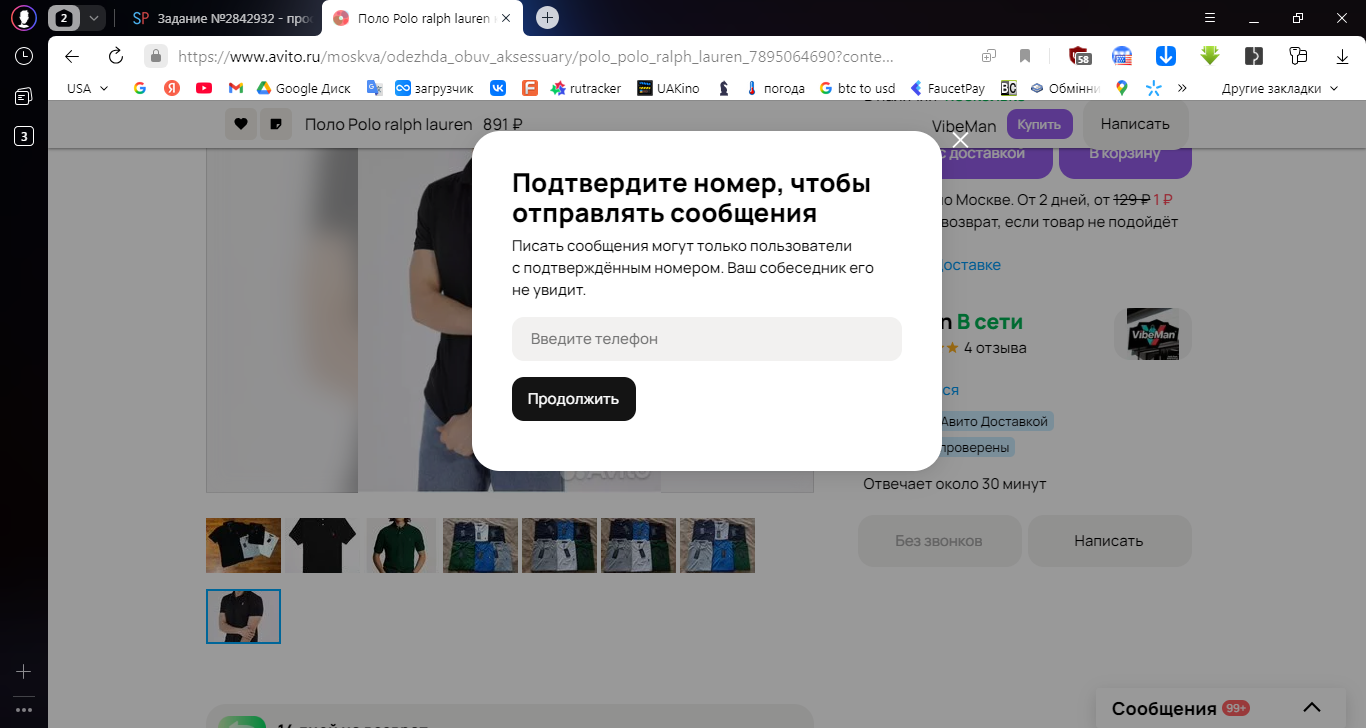Click the site lock security icon
1366x728 pixels.
click(x=155, y=56)
